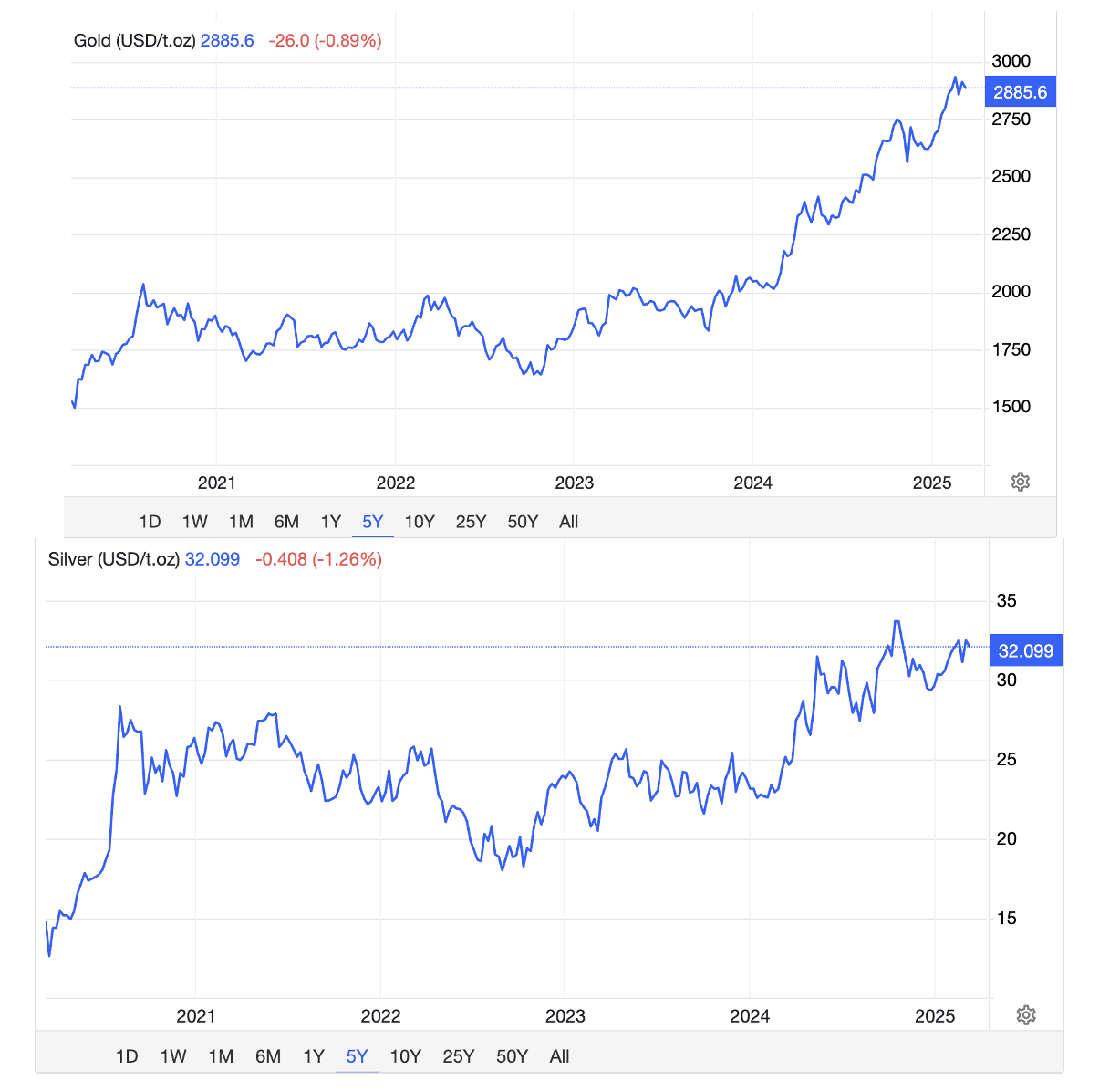
Task: Switch gold chart to 1M range
Action: (x=241, y=522)
